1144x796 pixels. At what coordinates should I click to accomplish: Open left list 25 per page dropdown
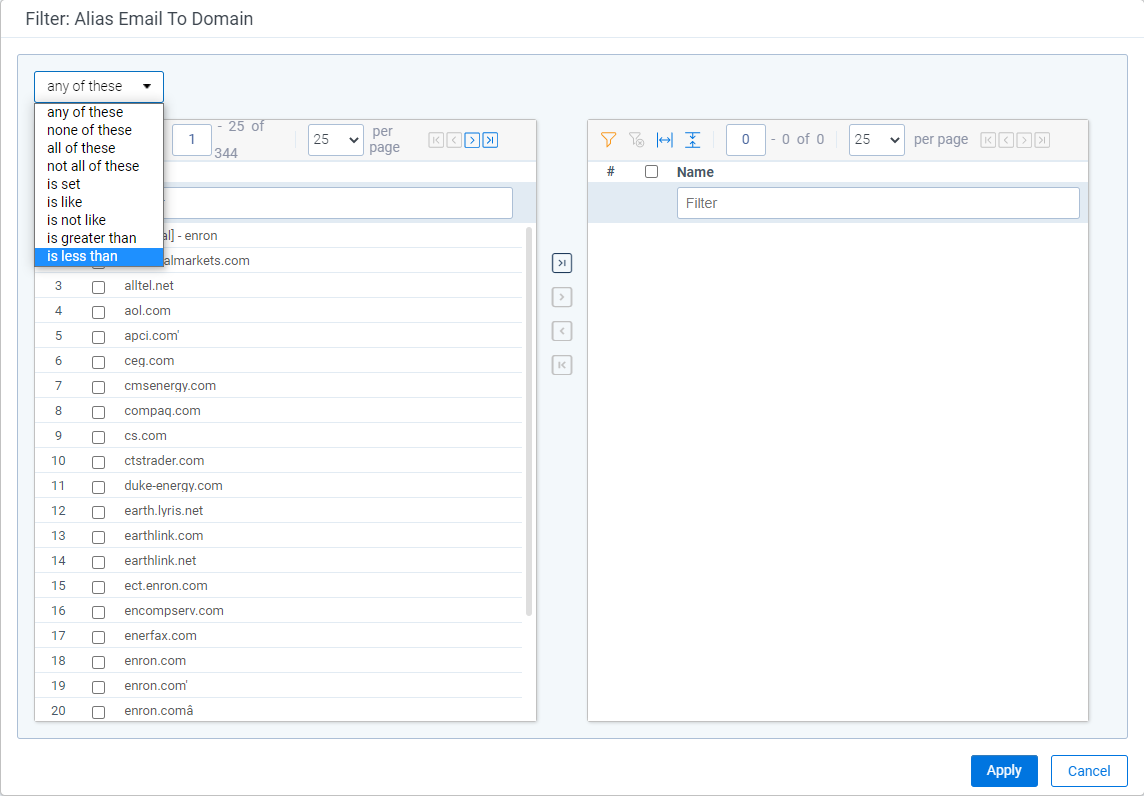336,139
